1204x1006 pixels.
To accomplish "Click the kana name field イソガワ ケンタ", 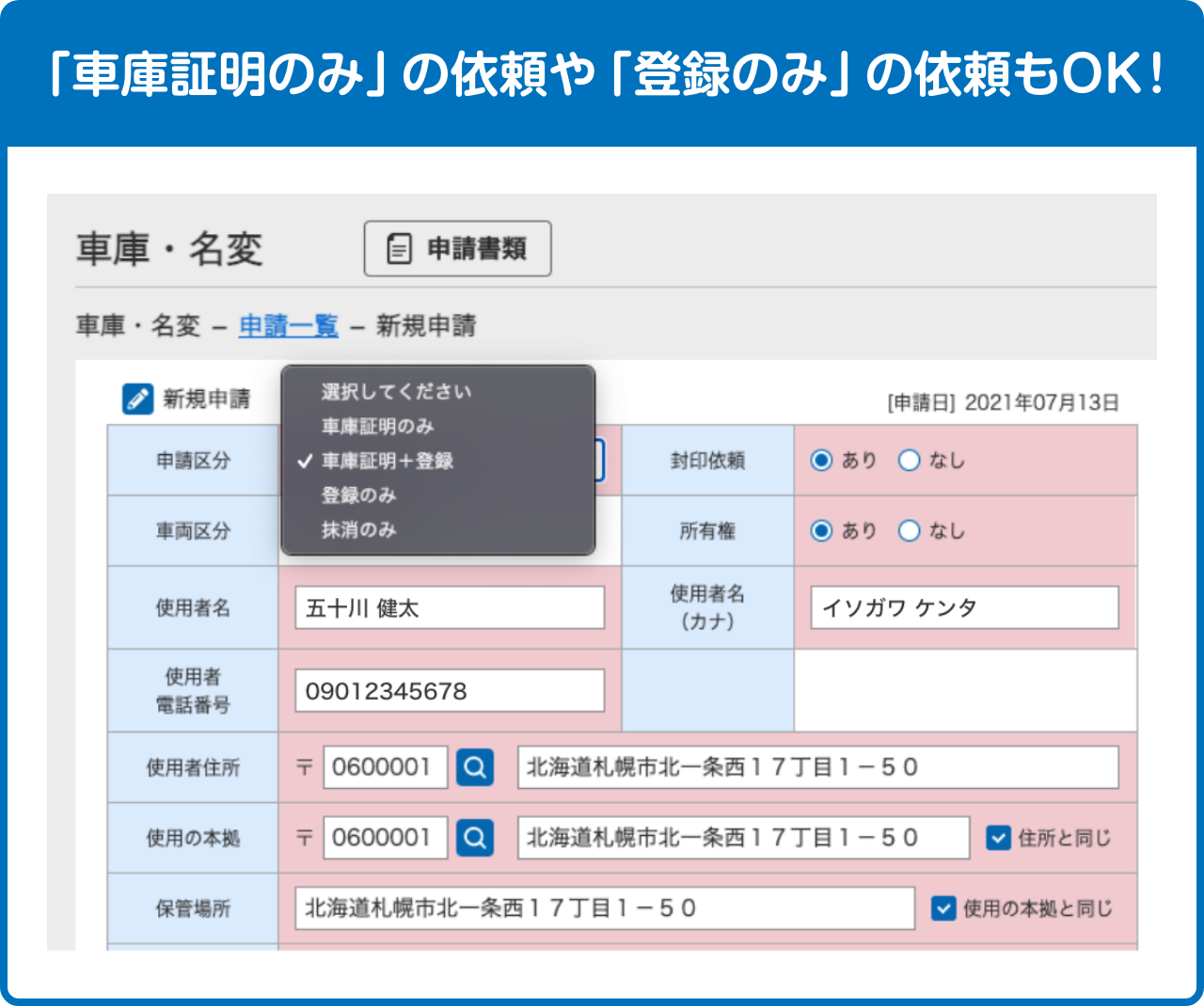I will click(x=965, y=608).
